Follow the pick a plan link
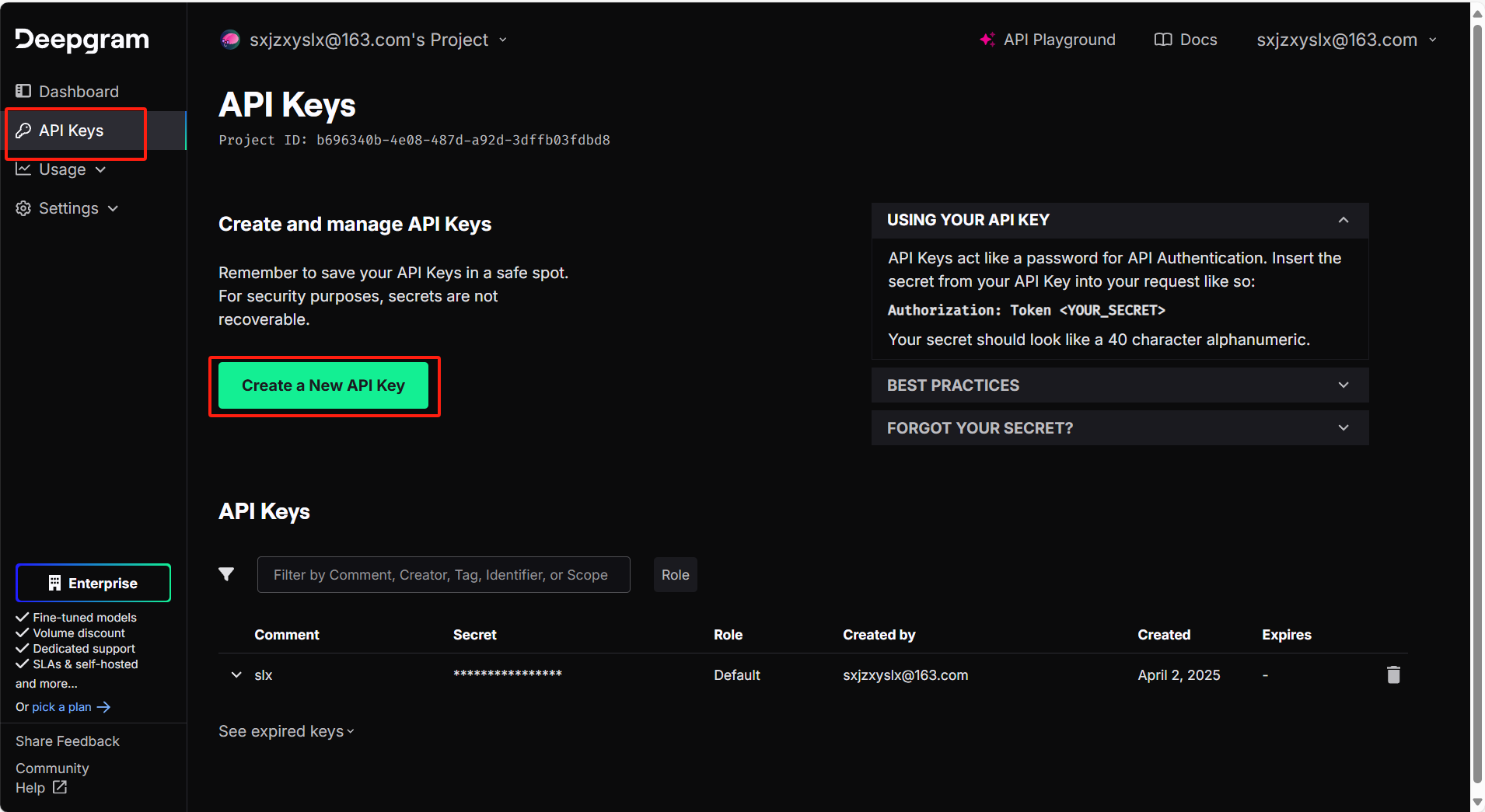This screenshot has height=812, width=1485. click(x=61, y=707)
